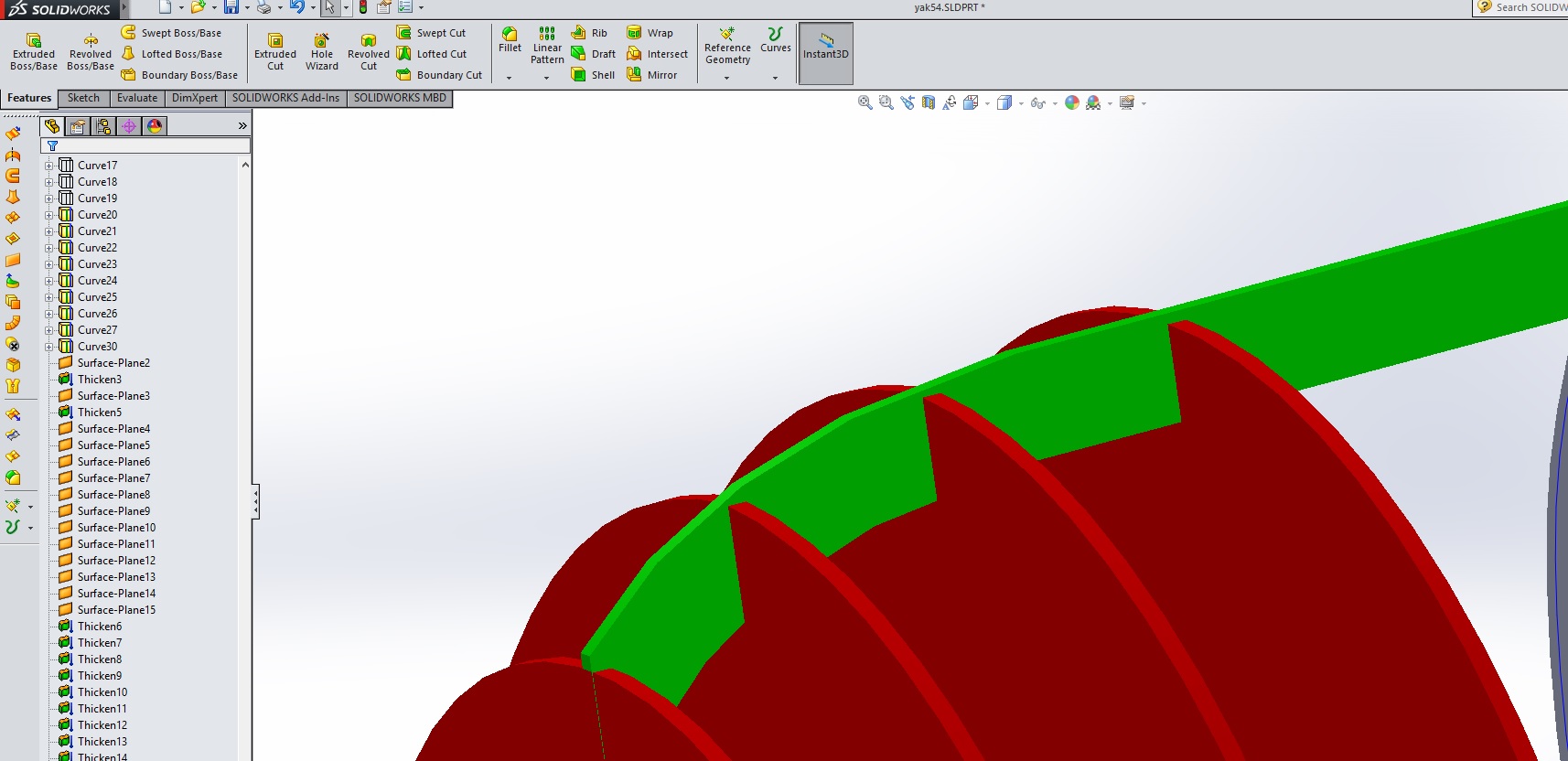Open the Curves tools
Screen dimensions: 1568x761
[776, 40]
